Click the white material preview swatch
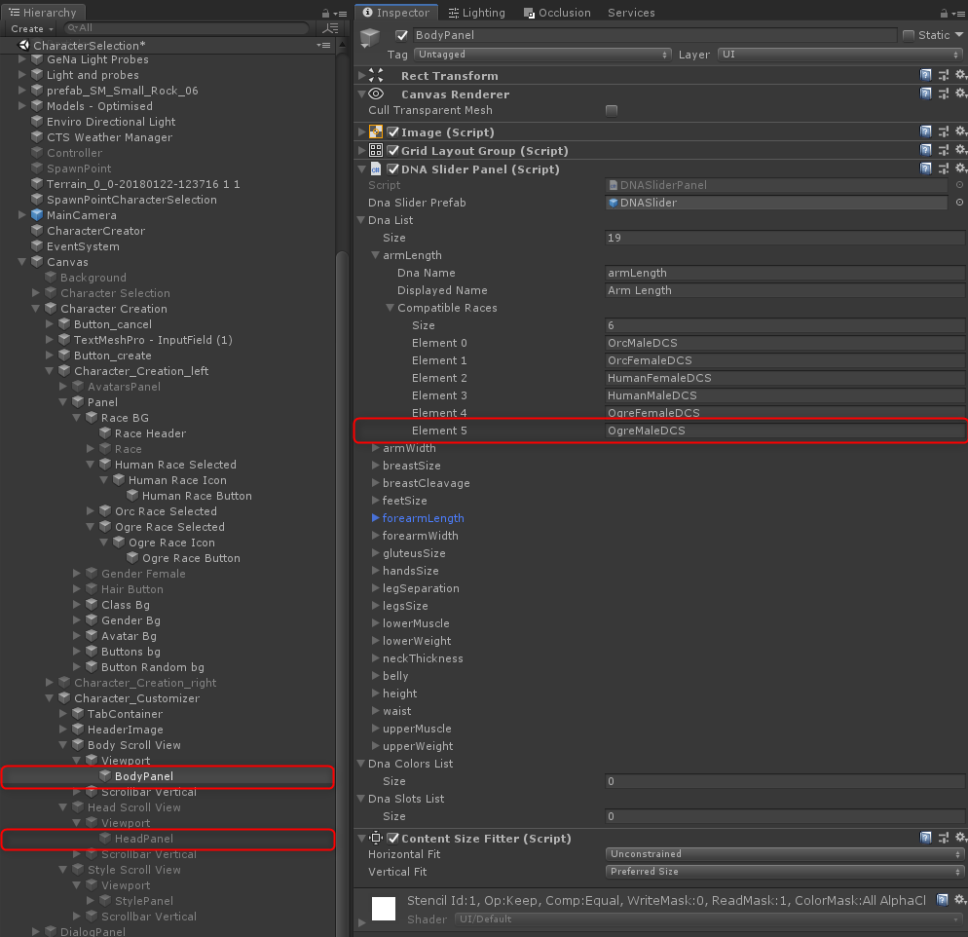Screen dimensions: 968x937 [385, 908]
